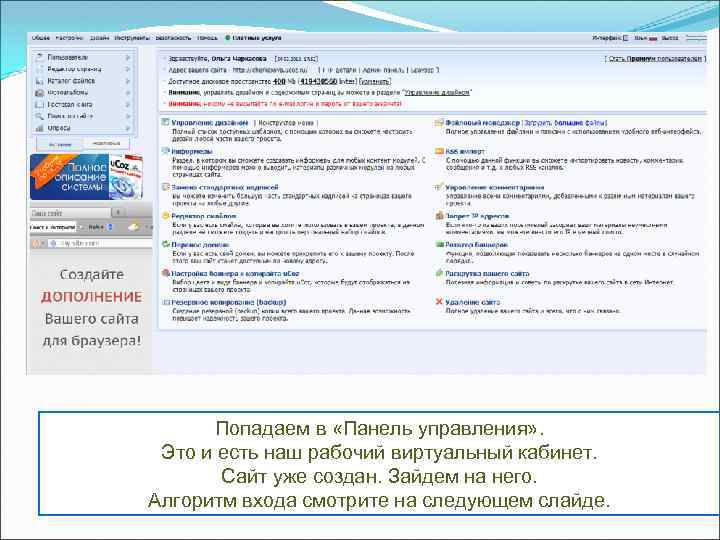
Task: Click the Файловый менеджер folder icon
Action: 439,123
